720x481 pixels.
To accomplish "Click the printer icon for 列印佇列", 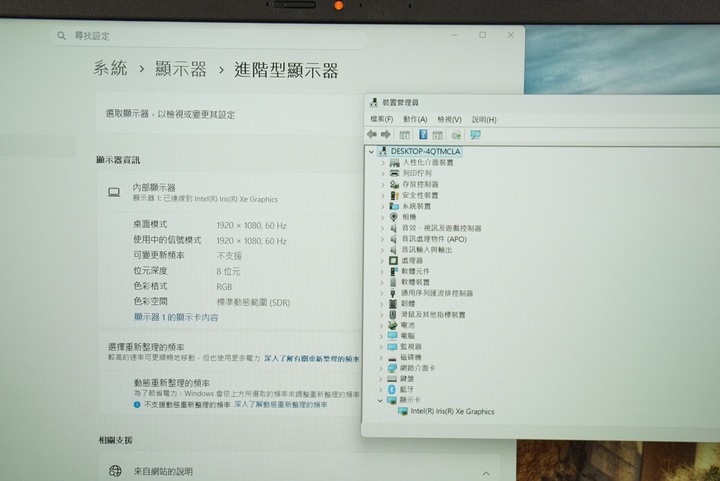I will pyautogui.click(x=394, y=173).
